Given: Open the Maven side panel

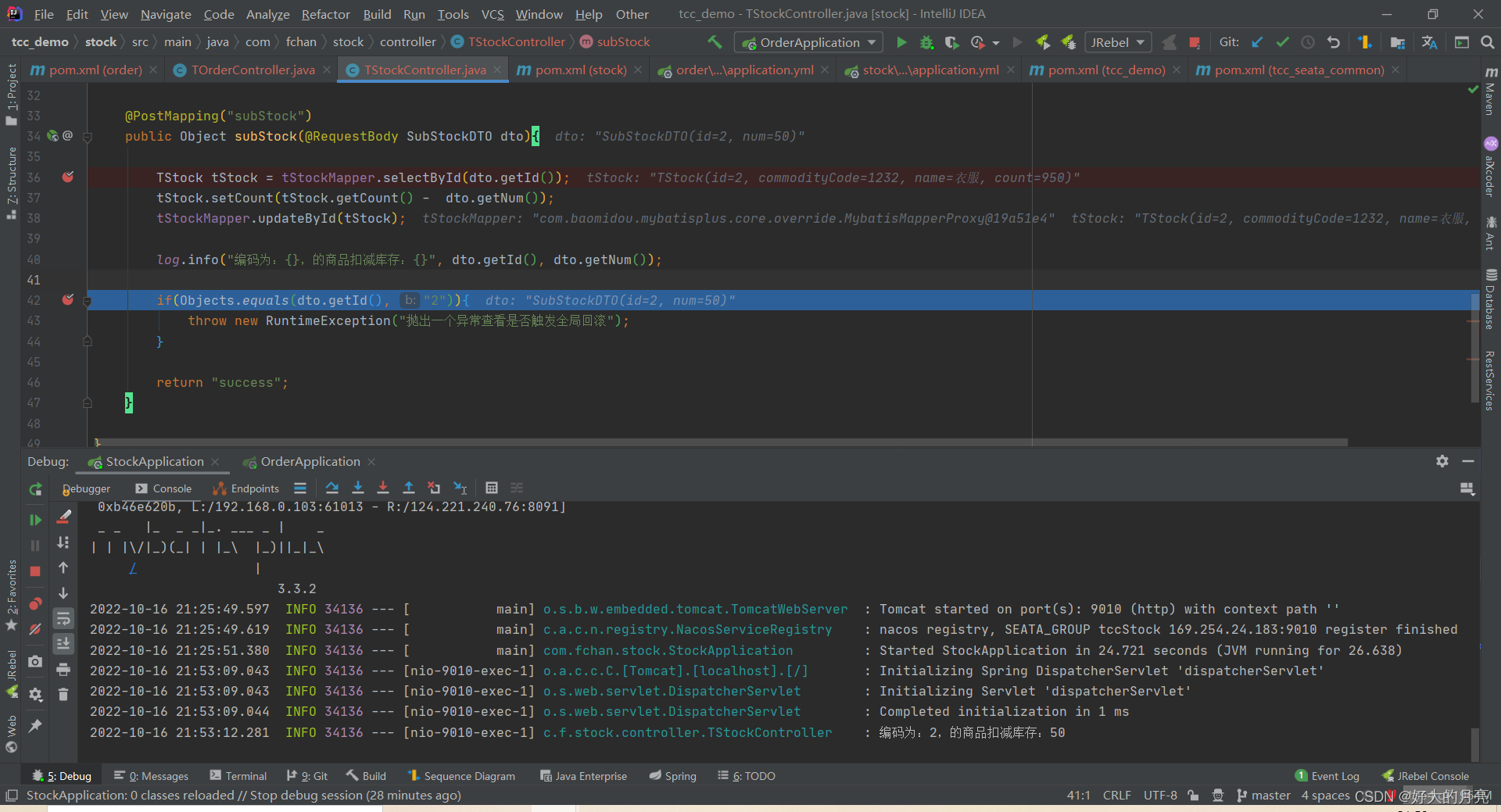Looking at the screenshot, I should click(1490, 91).
